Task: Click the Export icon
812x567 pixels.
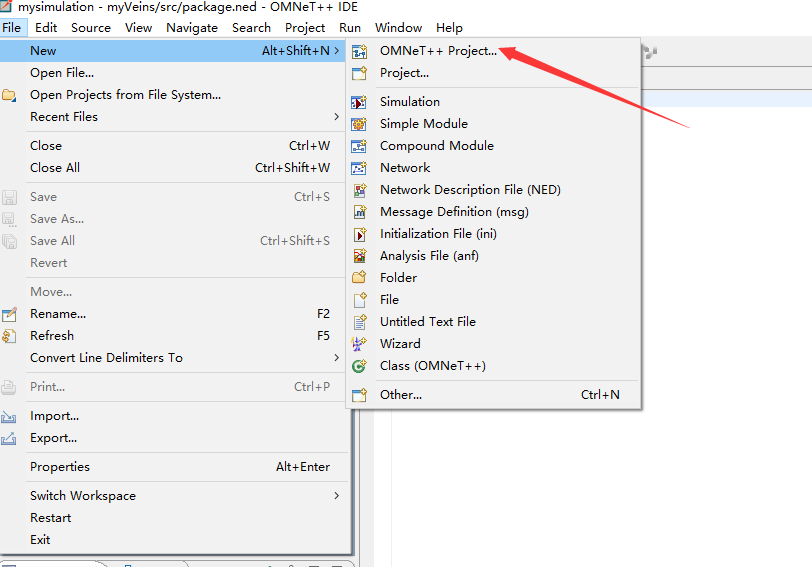Action: click(9, 439)
